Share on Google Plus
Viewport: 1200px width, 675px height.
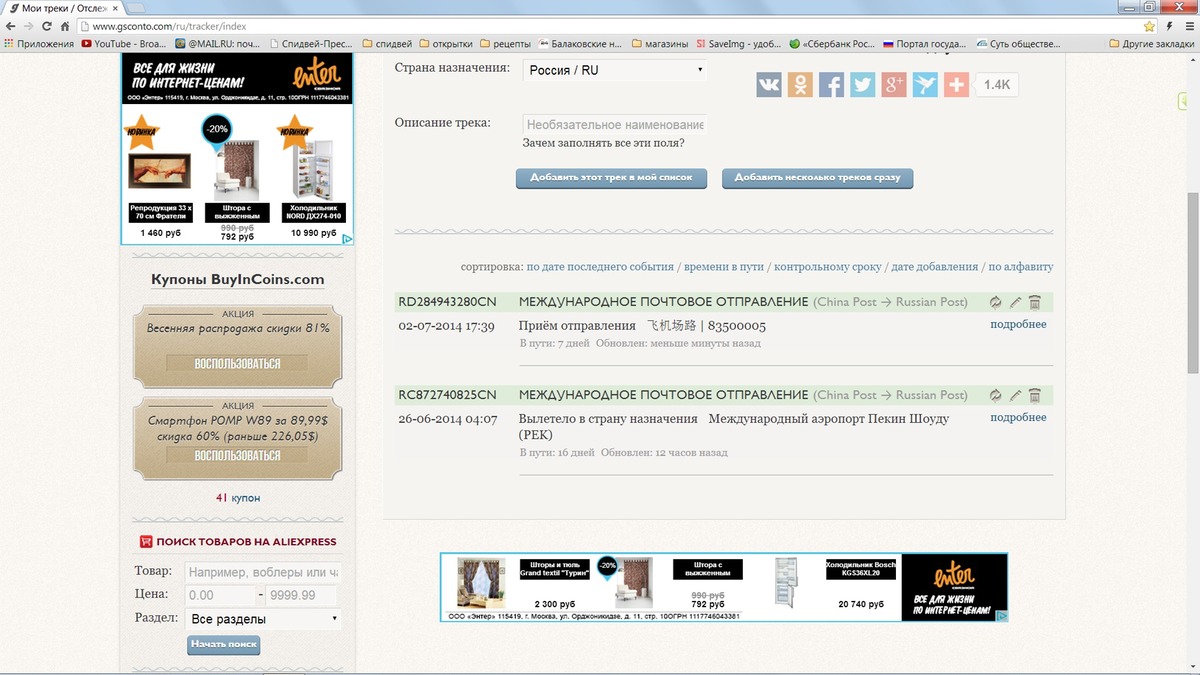894,85
